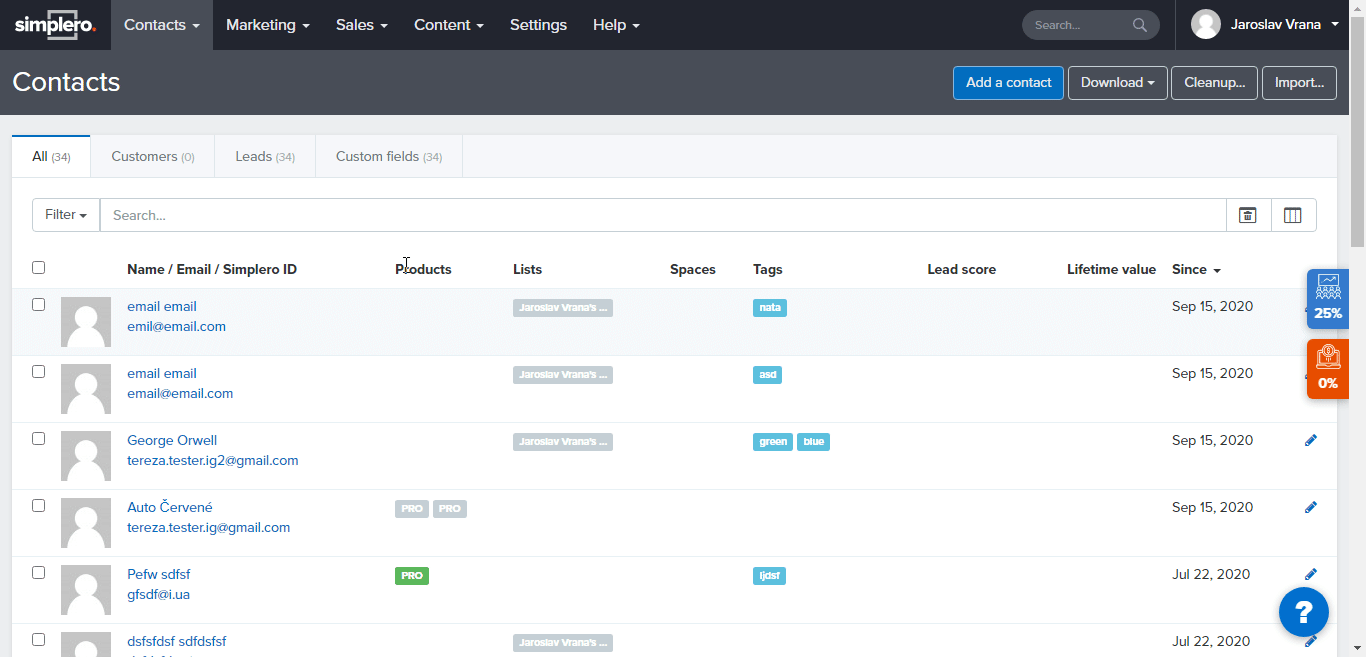This screenshot has height=657, width=1366.
Task: Click George Orwell's avatar placeholder
Action: [86, 456]
